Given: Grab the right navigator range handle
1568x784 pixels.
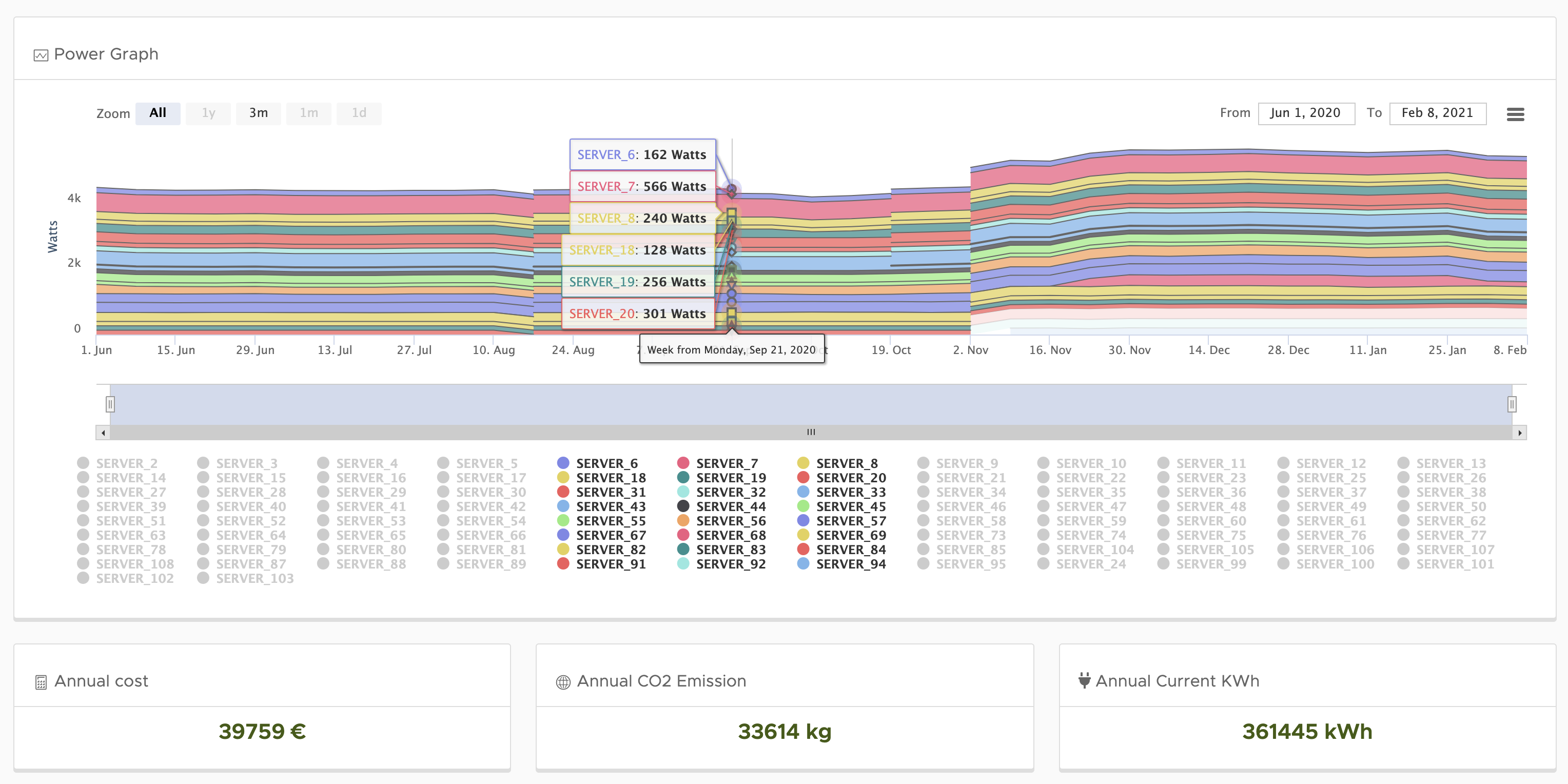Looking at the screenshot, I should (1512, 404).
